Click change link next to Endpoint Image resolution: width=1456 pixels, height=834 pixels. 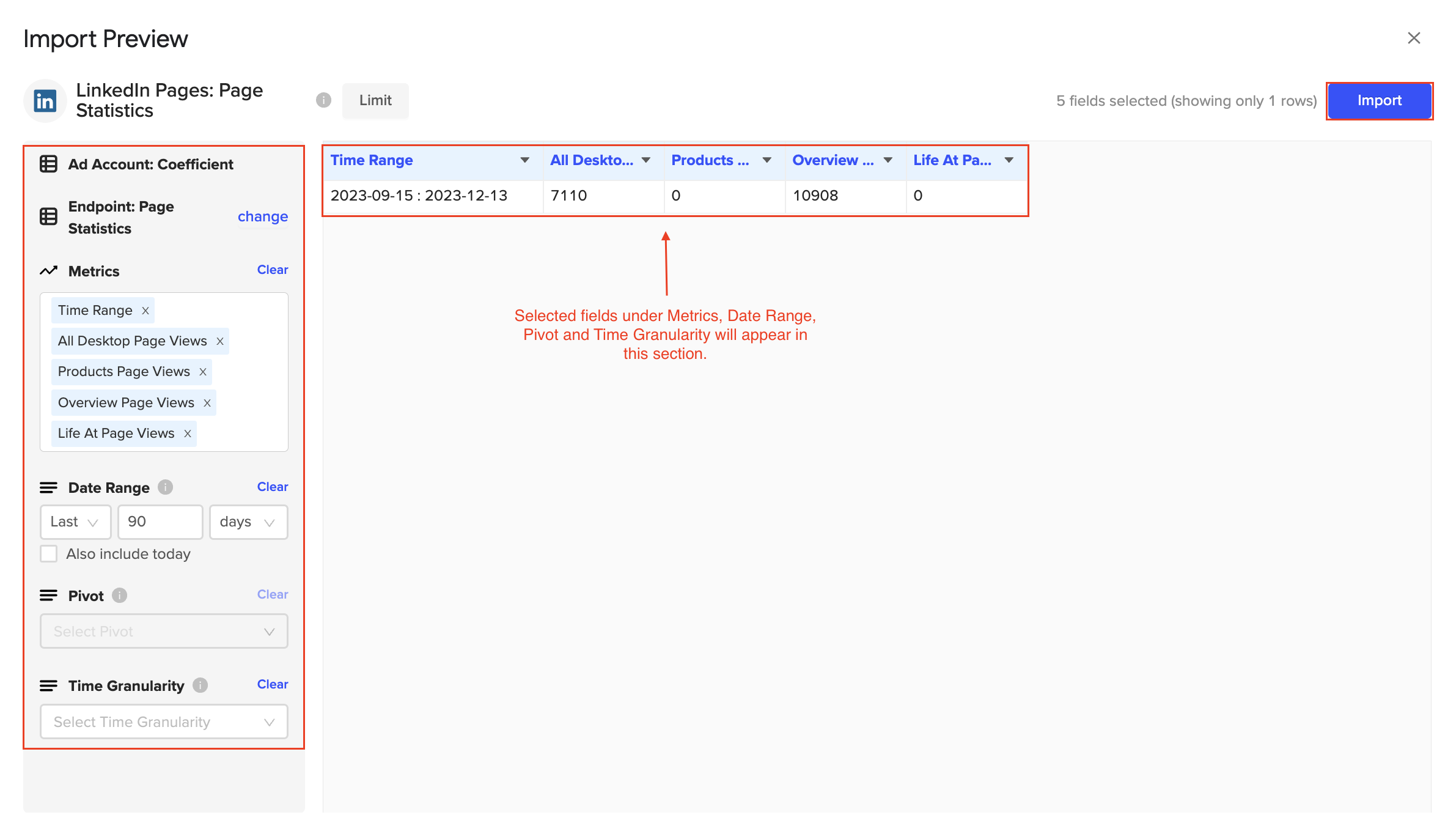tap(263, 217)
